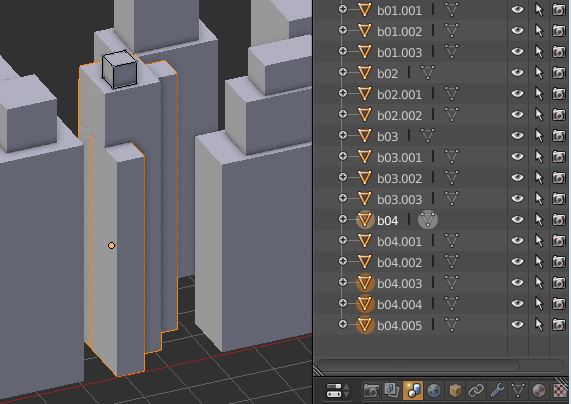Image resolution: width=571 pixels, height=404 pixels.
Task: Select the b04.005 object name
Action: pos(399,326)
